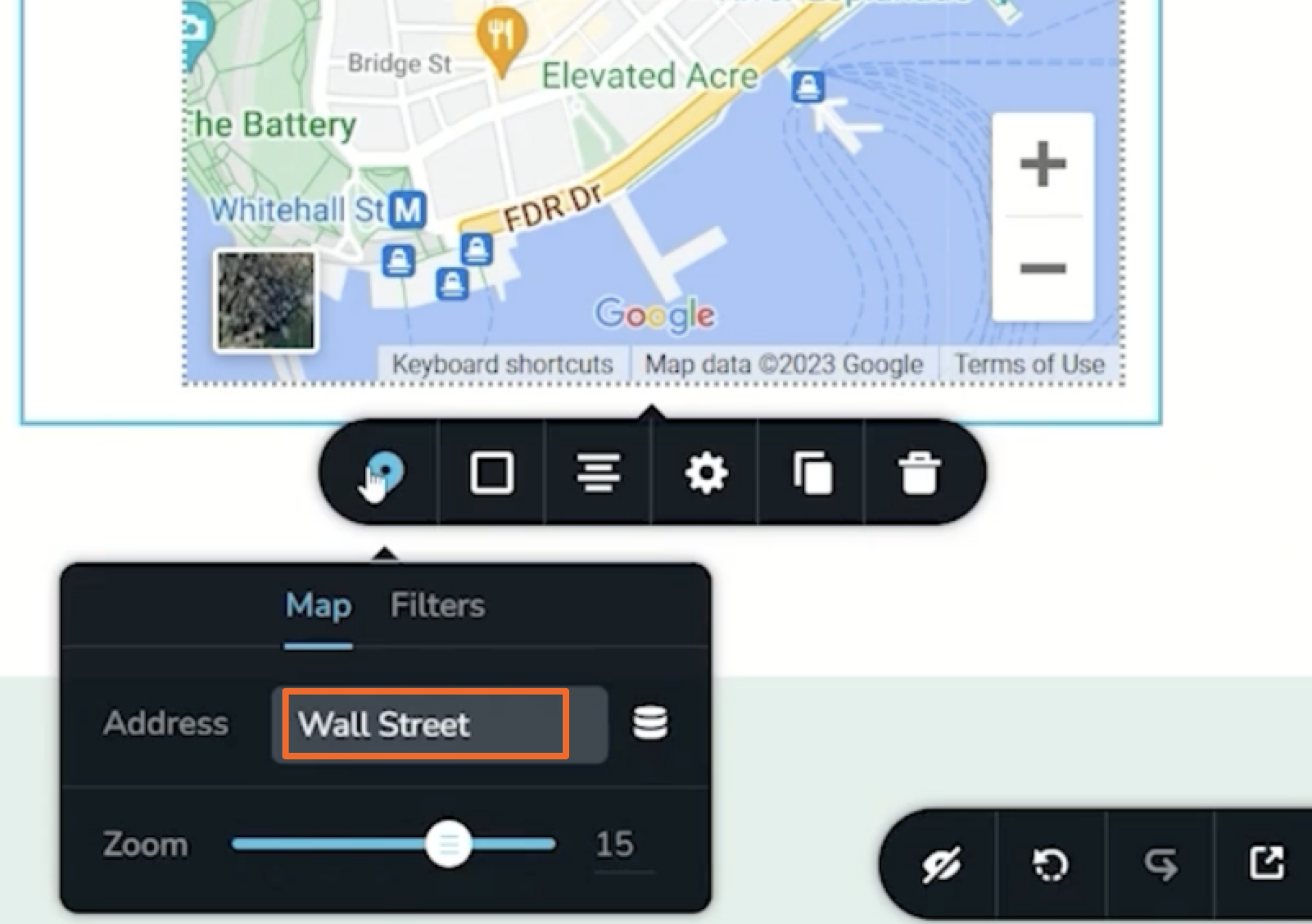Open the external preview icon

point(1267,863)
